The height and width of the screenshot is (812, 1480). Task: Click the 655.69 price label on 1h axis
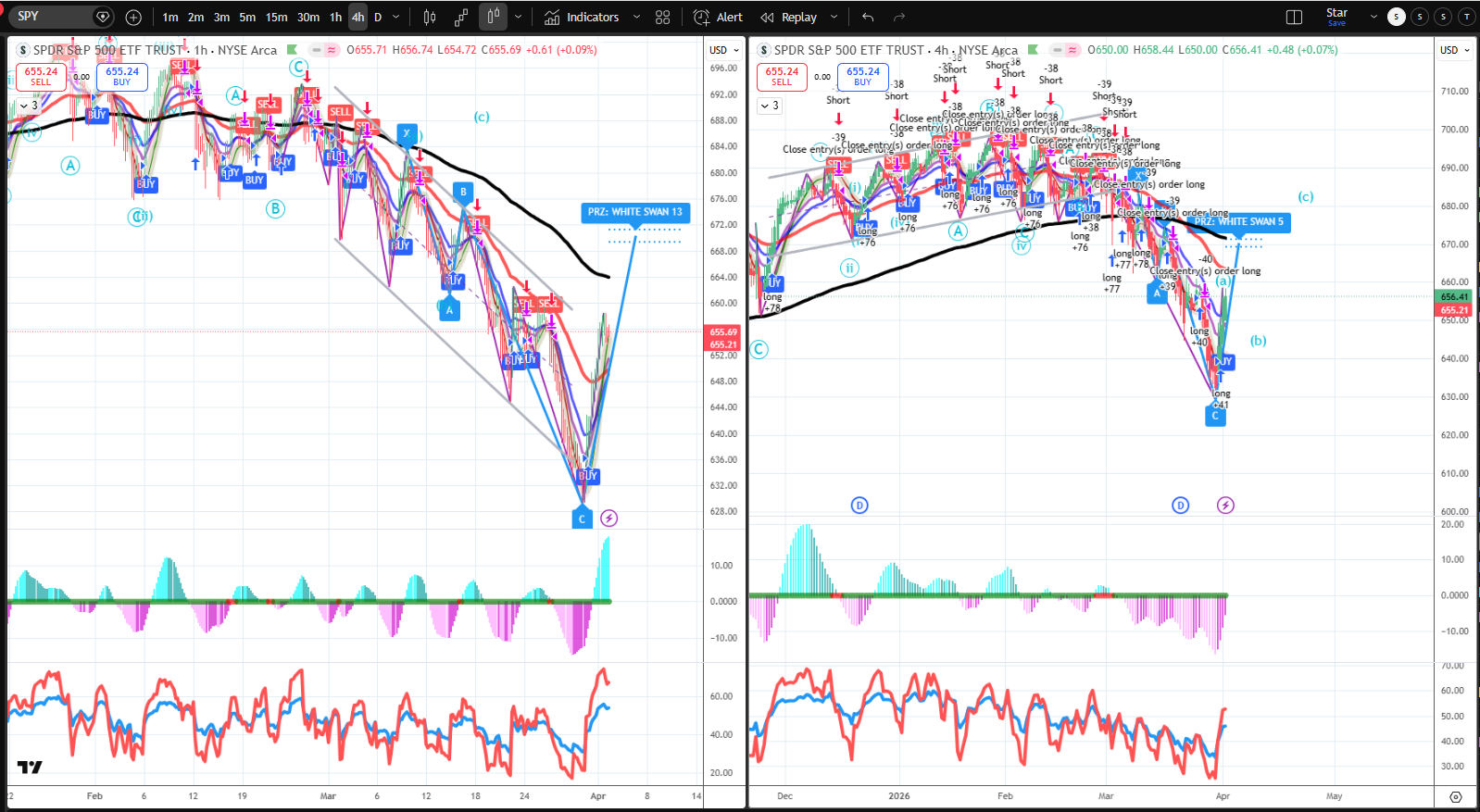tap(723, 331)
